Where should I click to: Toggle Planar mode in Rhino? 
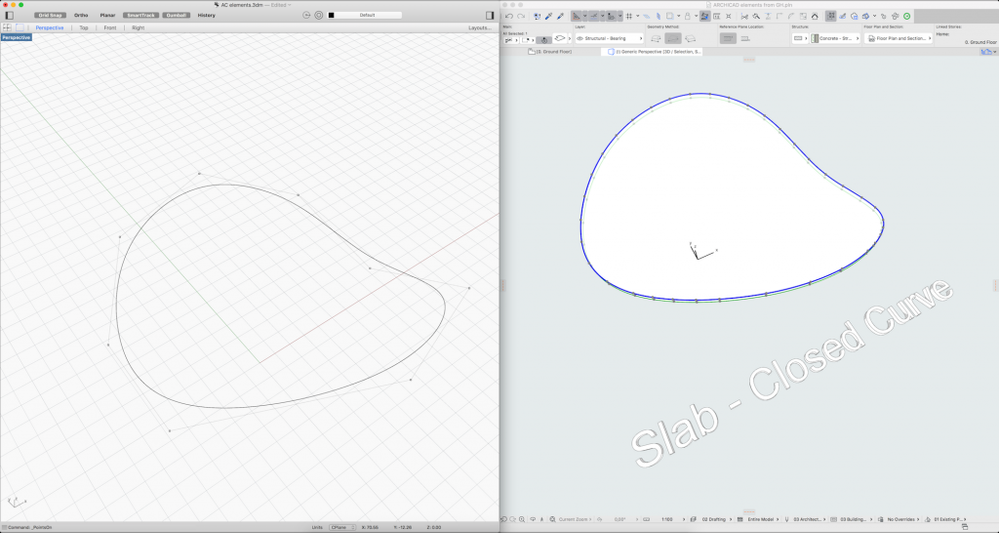108,15
